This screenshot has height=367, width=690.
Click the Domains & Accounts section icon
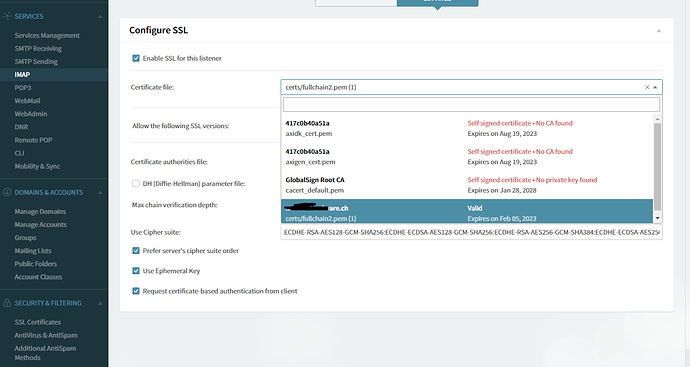7,192
